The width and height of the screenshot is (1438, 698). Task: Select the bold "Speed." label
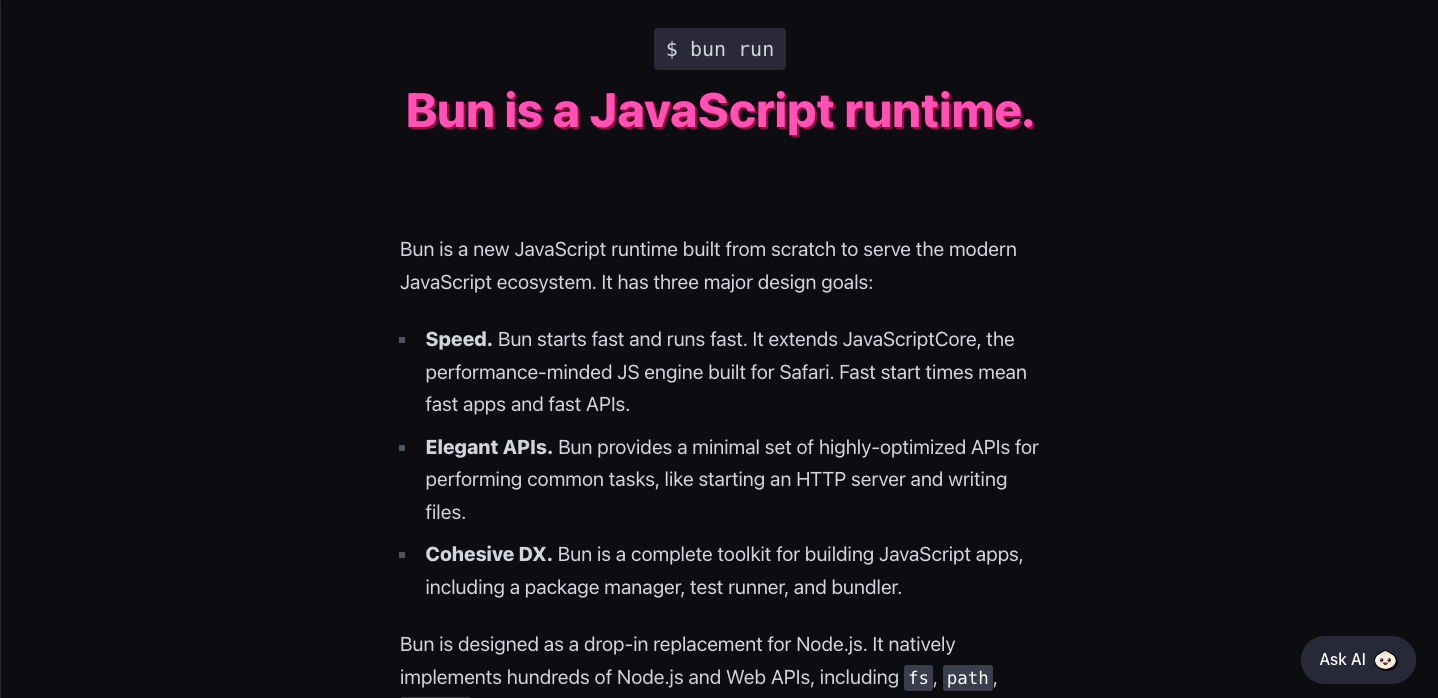(459, 339)
